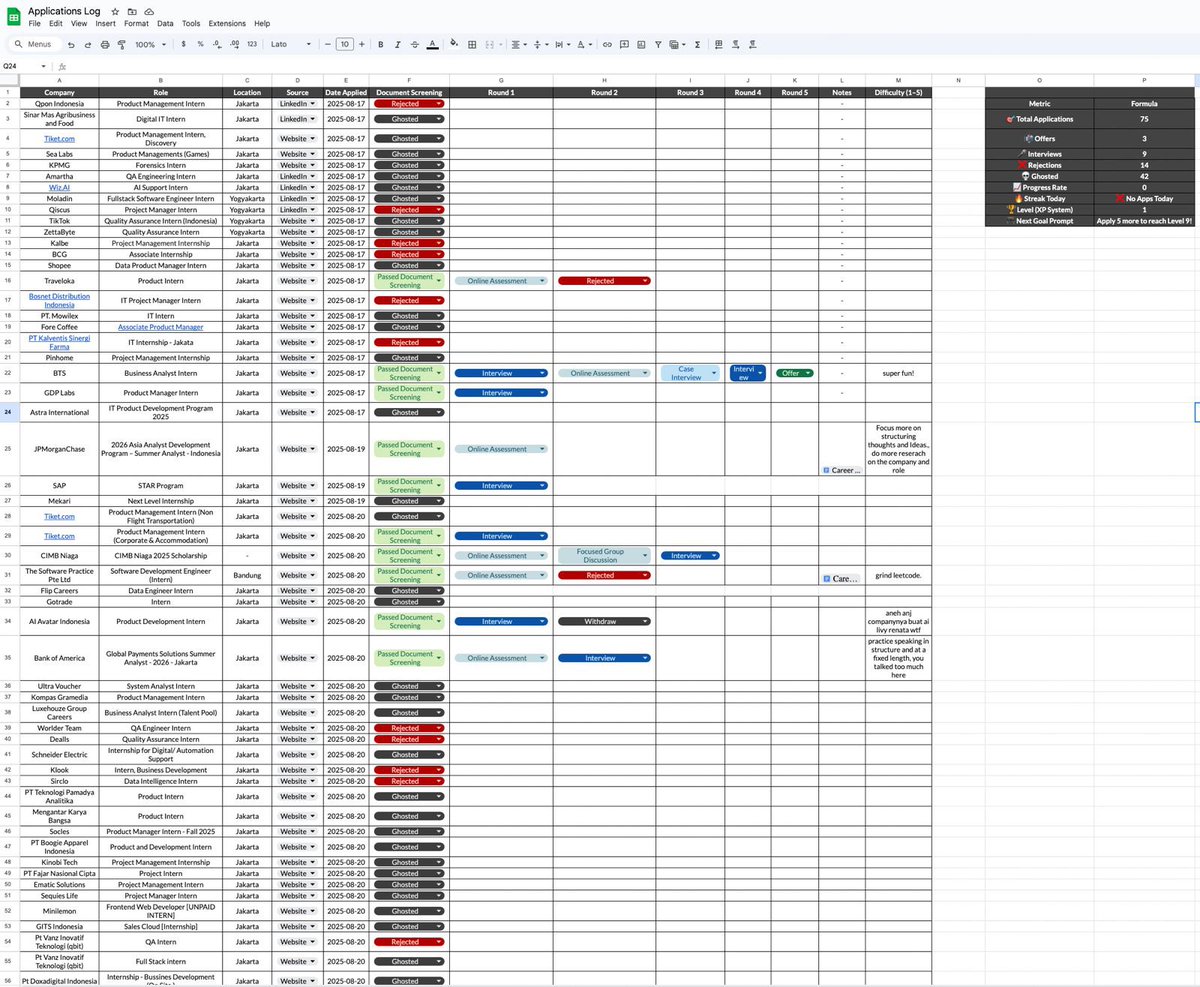
Task: Format selection as percent
Action: (200, 45)
